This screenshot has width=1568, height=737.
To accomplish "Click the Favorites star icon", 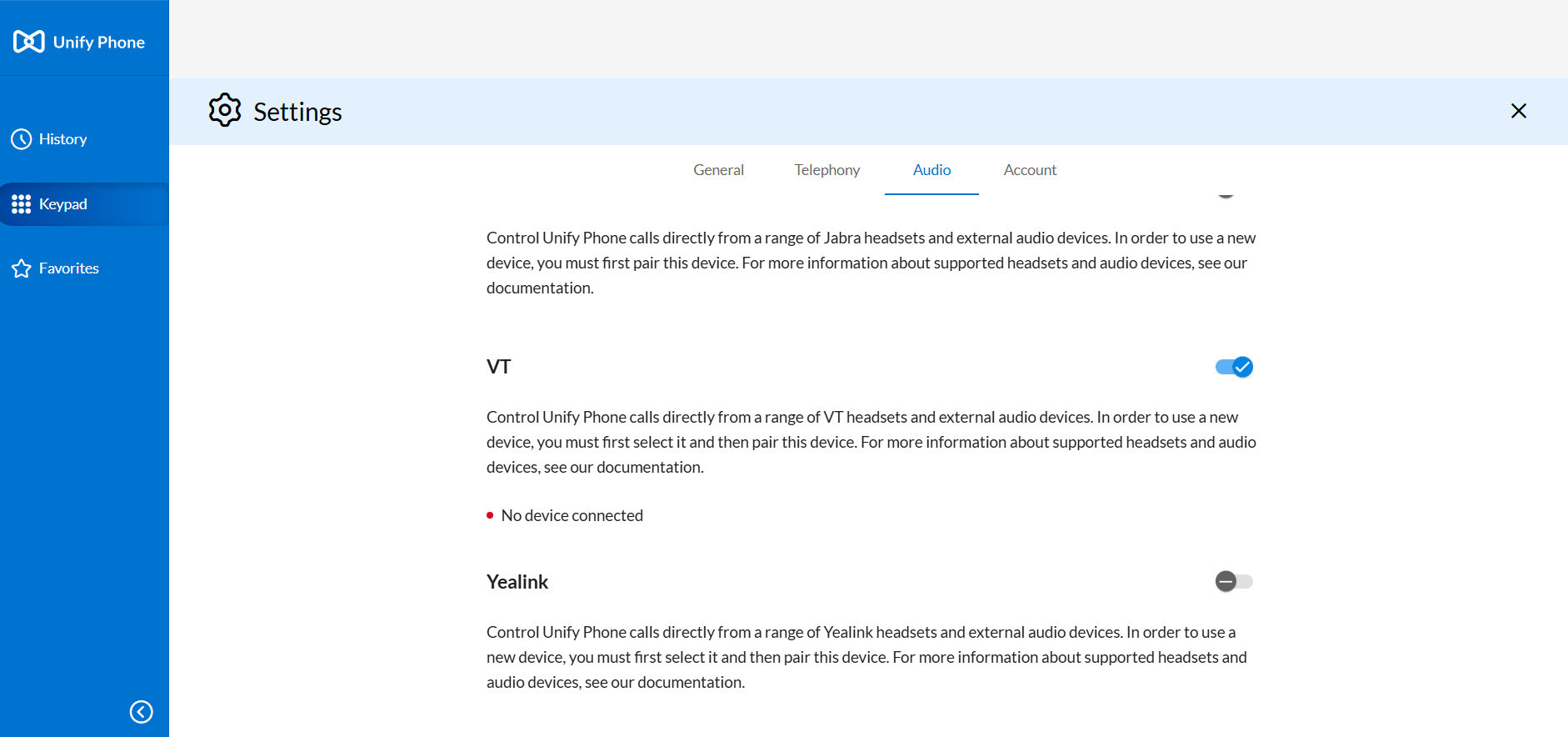I will pos(22,268).
